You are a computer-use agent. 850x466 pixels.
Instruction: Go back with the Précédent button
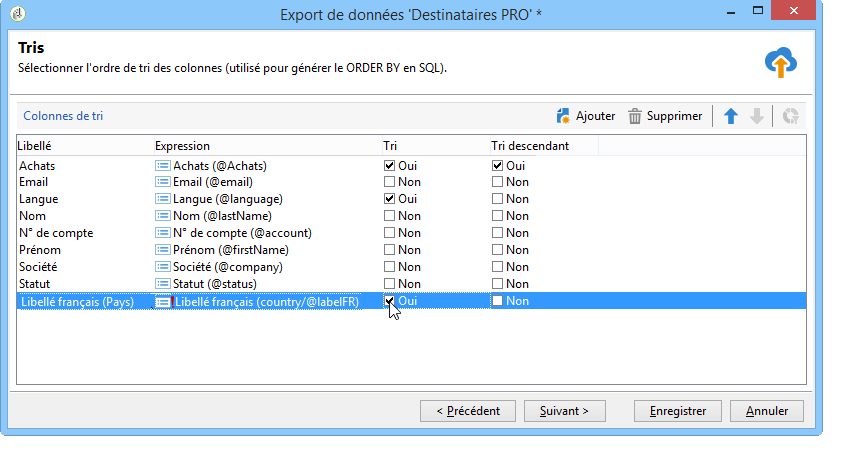pos(468,411)
